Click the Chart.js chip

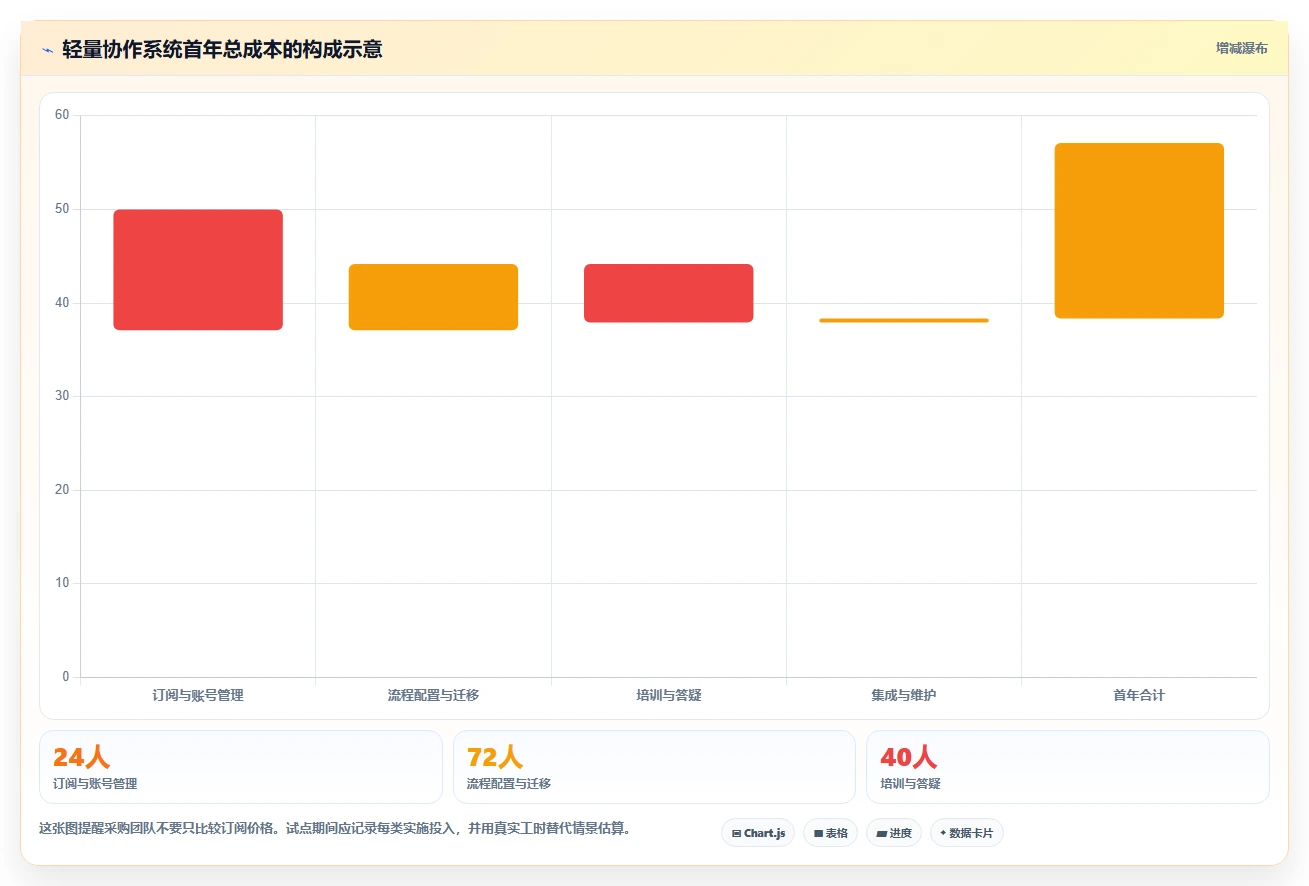click(758, 833)
